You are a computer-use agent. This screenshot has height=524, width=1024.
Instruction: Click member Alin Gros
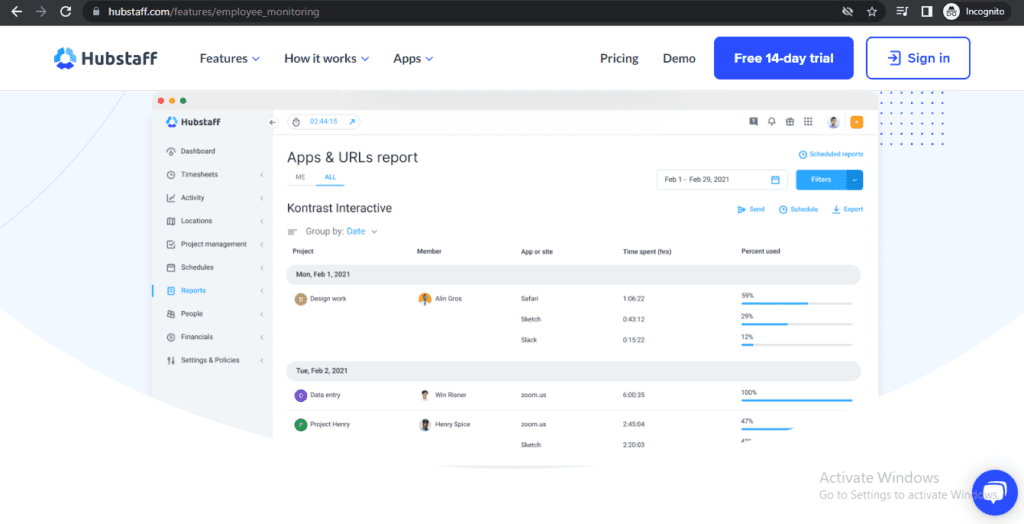(x=440, y=299)
